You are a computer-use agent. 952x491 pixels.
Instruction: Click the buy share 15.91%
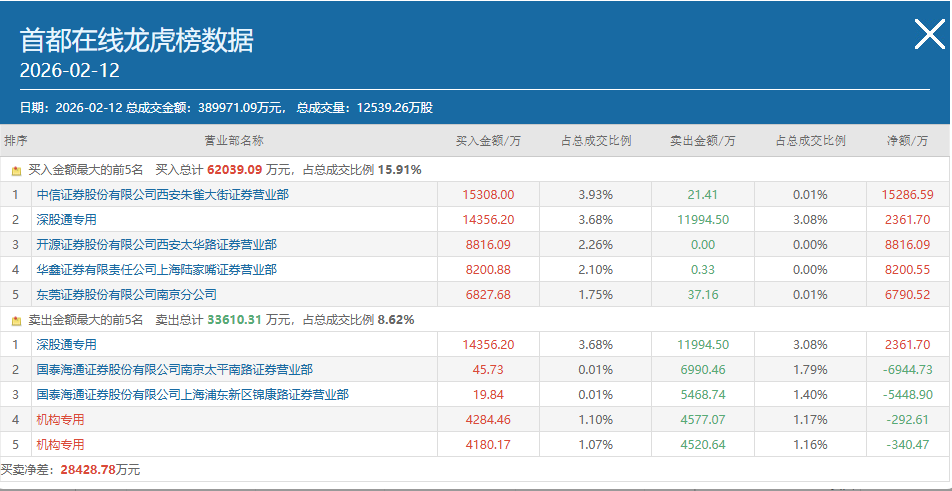400,170
